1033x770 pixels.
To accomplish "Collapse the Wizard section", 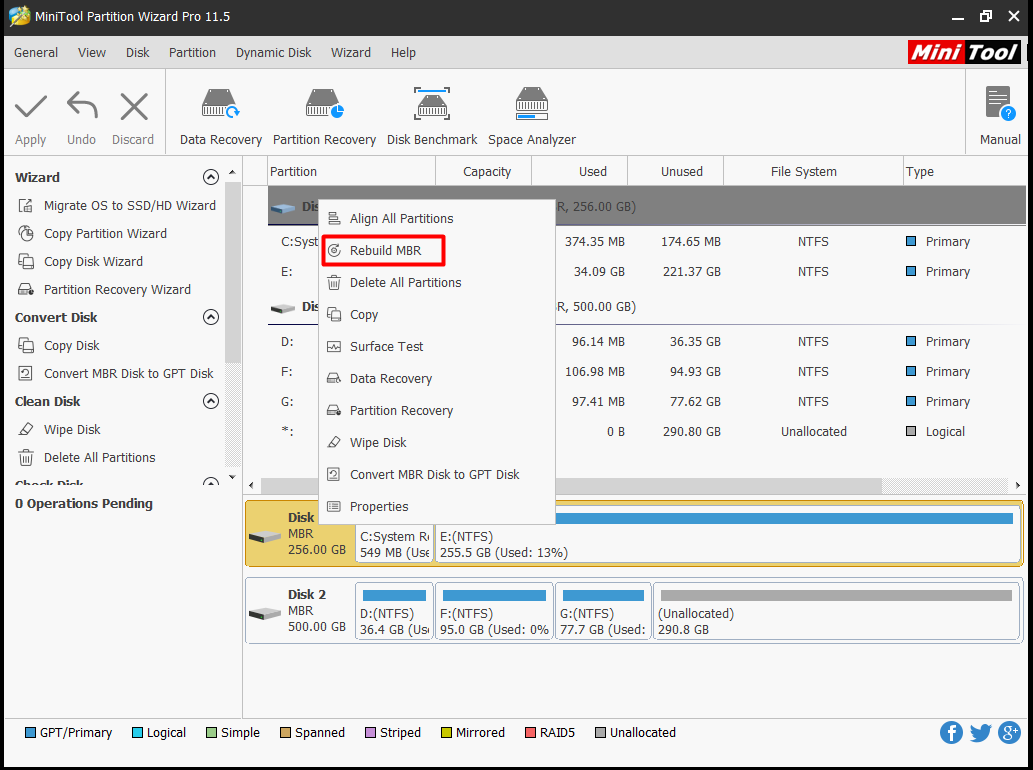I will (210, 177).
